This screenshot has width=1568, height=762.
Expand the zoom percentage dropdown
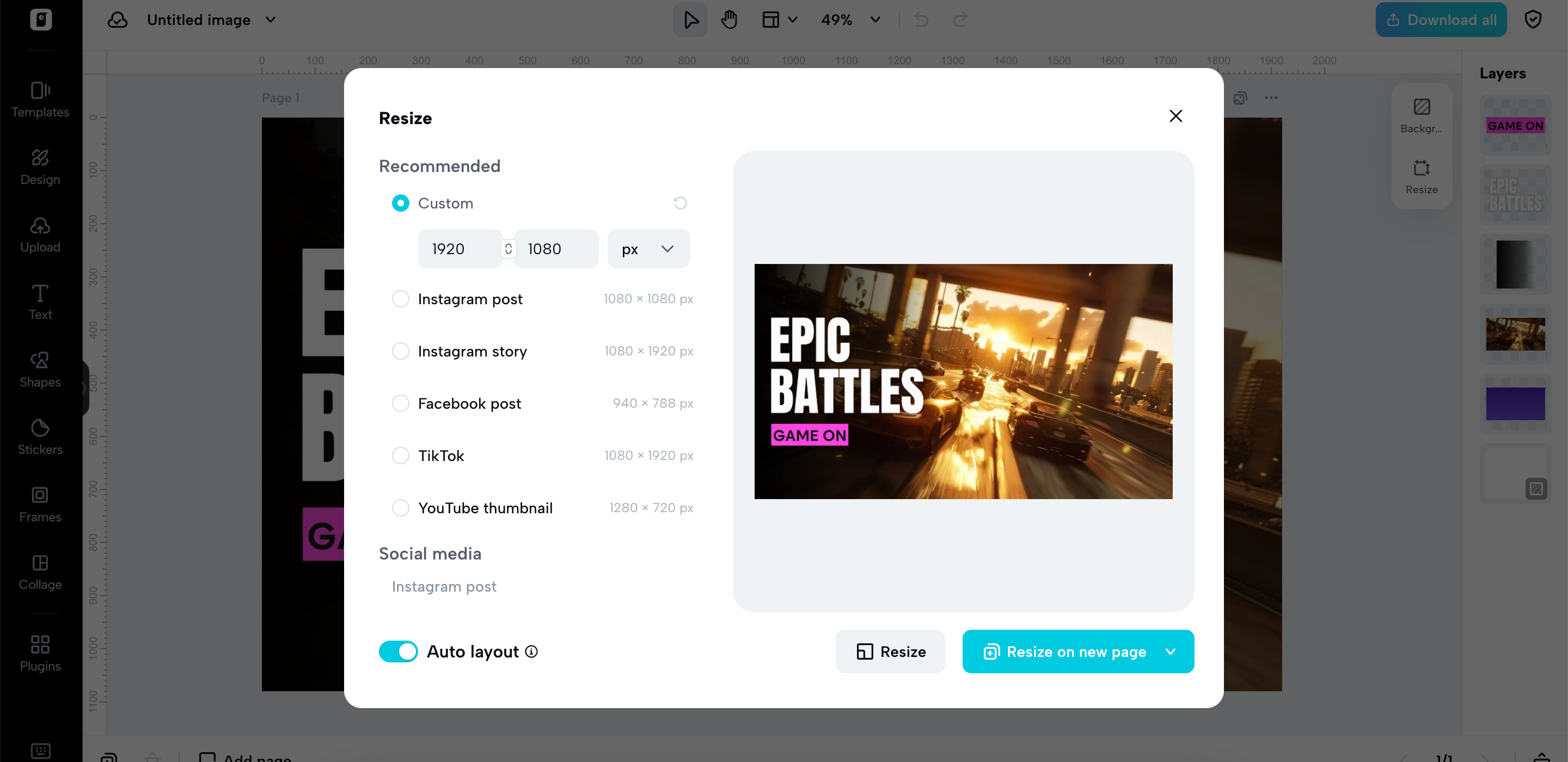(x=875, y=20)
